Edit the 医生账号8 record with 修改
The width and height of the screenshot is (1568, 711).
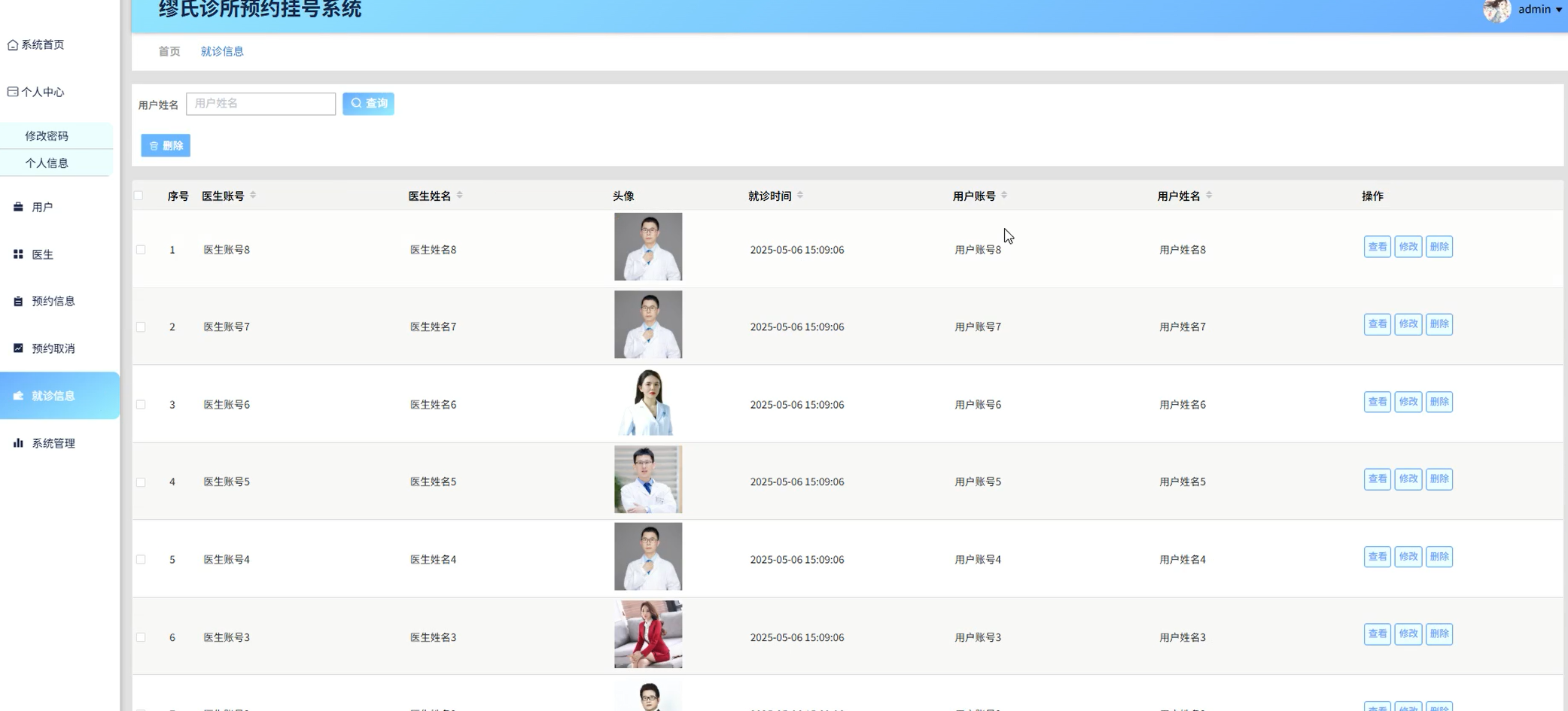1408,247
